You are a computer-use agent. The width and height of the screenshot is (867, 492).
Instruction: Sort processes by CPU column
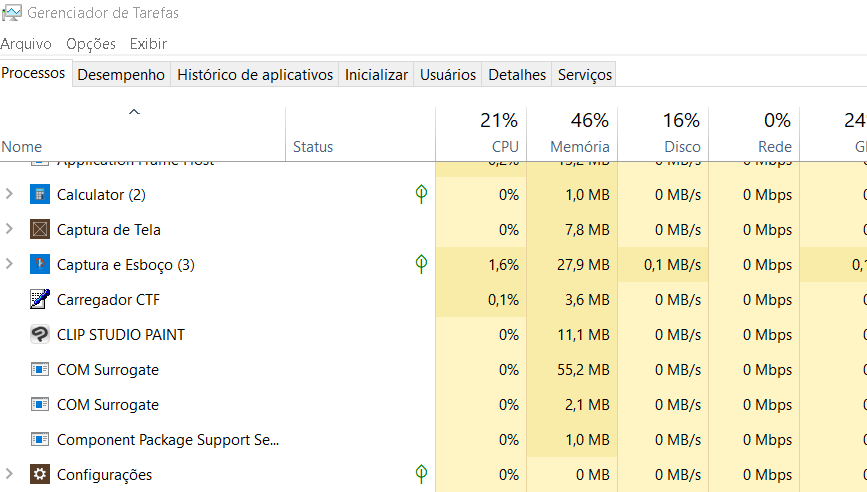click(x=481, y=134)
